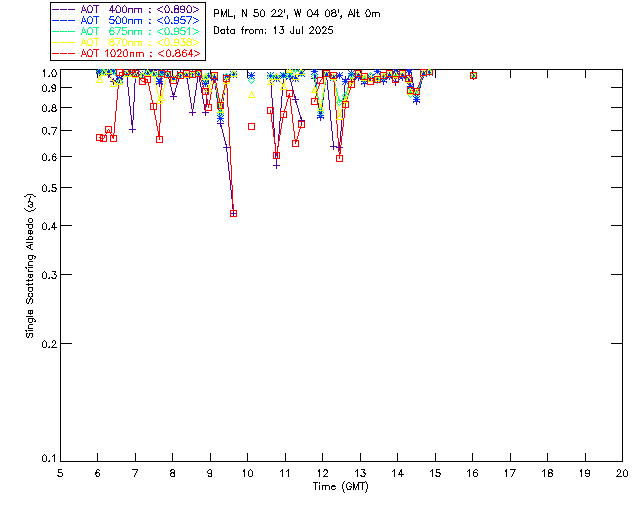The height and width of the screenshot is (512, 640).
Task: Click x-axis tick label 19
Action: point(585,474)
